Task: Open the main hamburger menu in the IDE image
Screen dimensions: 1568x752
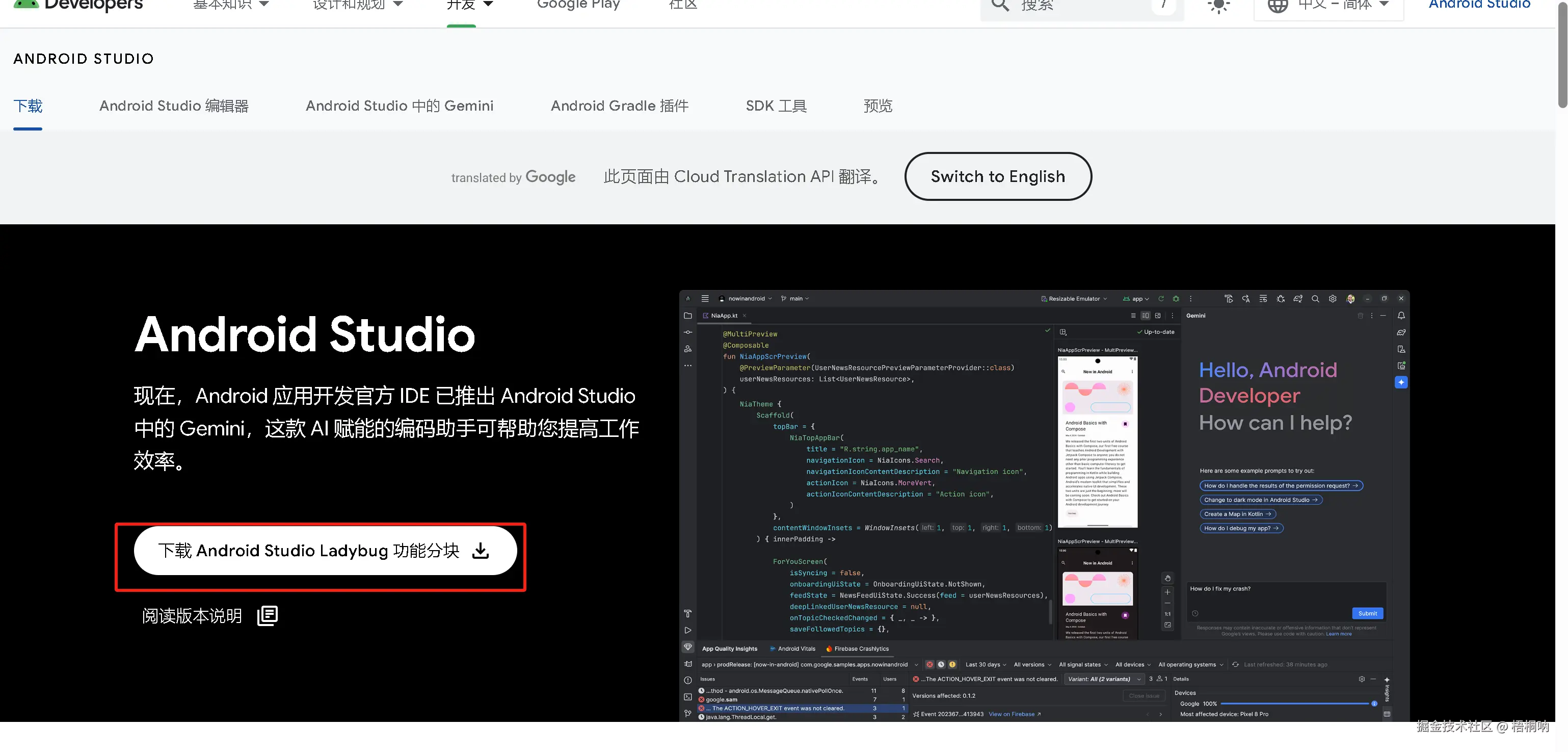Action: 705,298
